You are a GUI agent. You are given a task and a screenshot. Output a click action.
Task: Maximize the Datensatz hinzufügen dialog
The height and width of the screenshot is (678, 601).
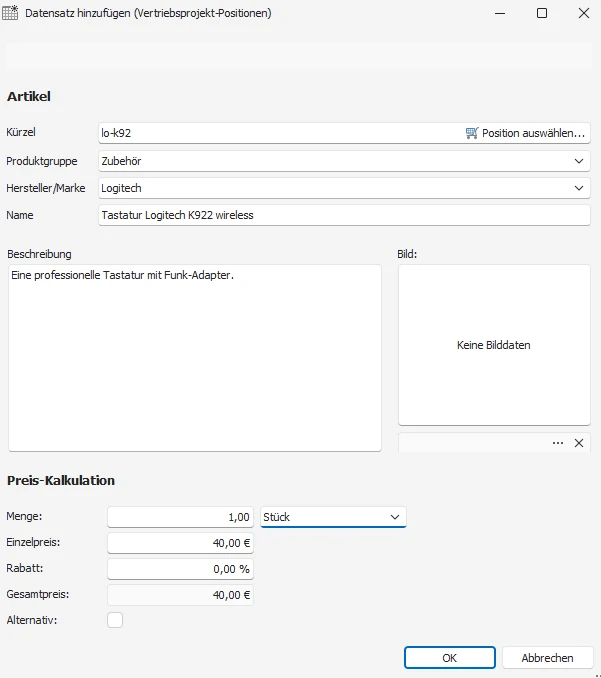542,13
